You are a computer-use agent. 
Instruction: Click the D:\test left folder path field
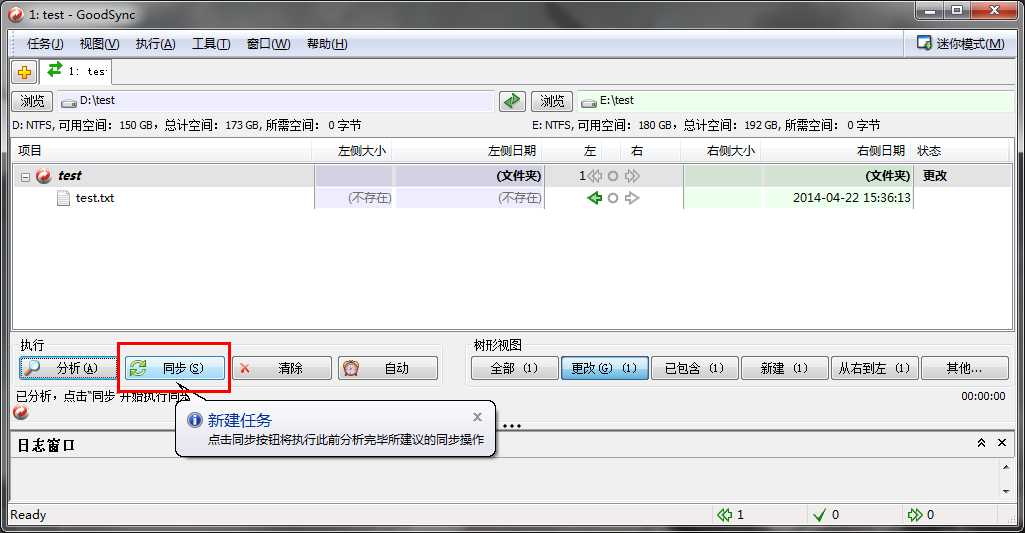click(x=275, y=101)
